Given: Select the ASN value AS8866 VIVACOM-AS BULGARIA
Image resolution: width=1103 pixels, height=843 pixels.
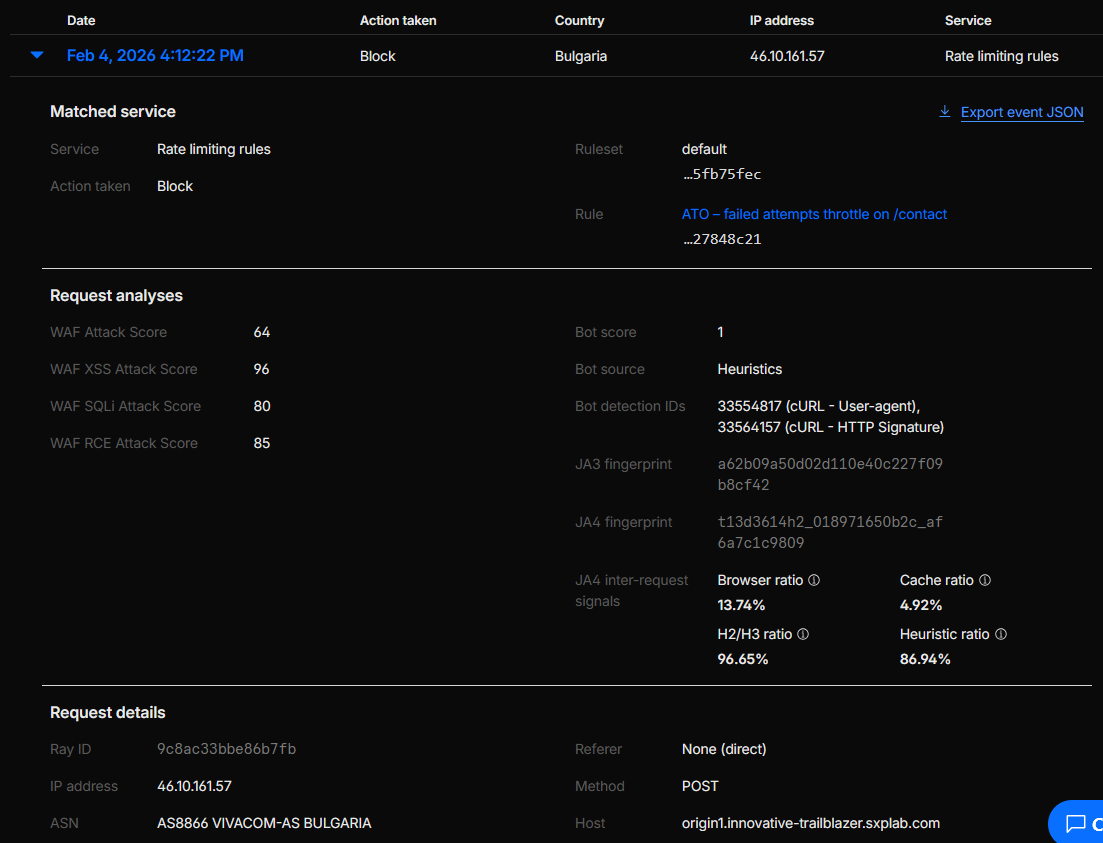Looking at the screenshot, I should 264,823.
